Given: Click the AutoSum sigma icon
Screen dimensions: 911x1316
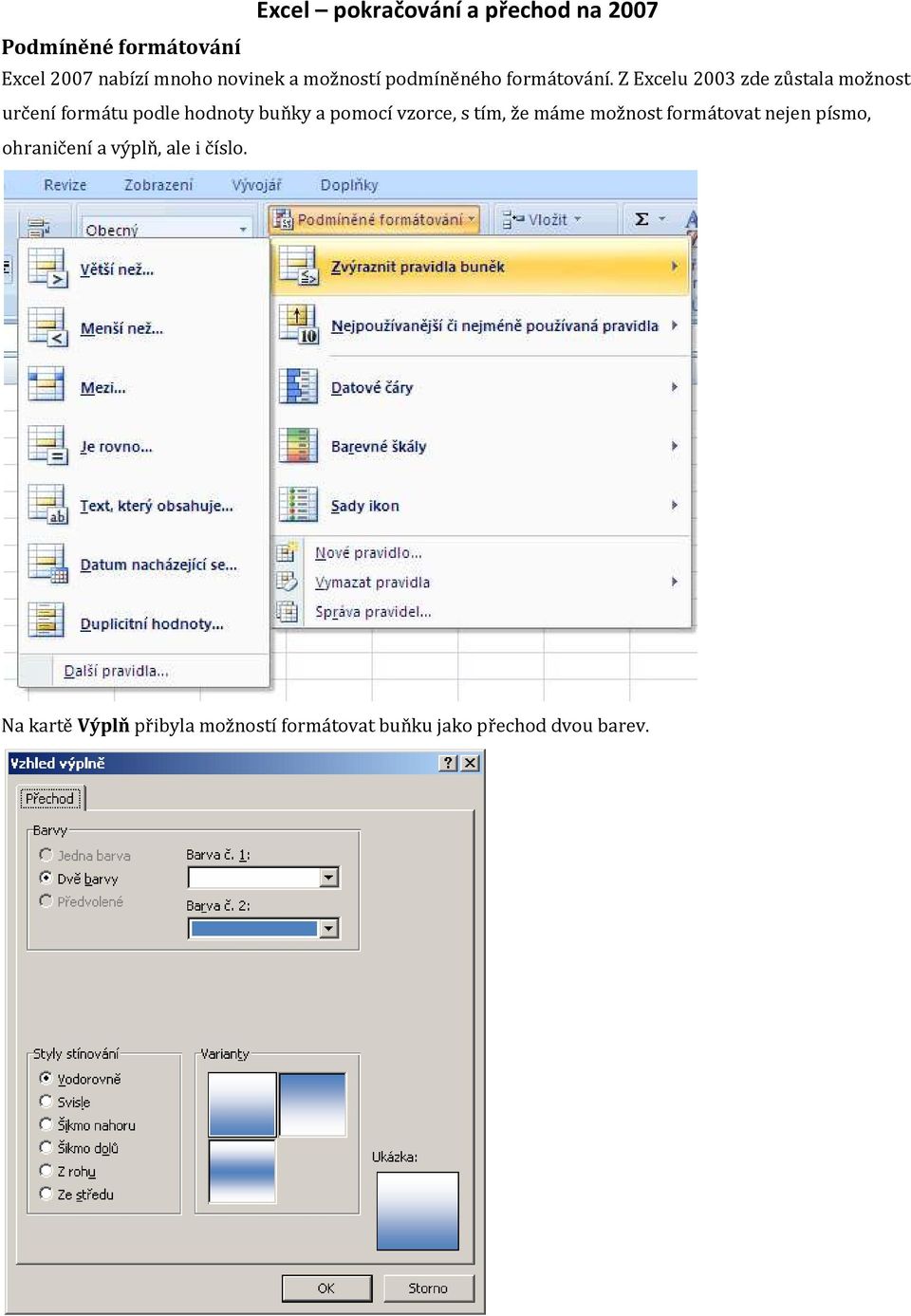Looking at the screenshot, I should [x=642, y=219].
